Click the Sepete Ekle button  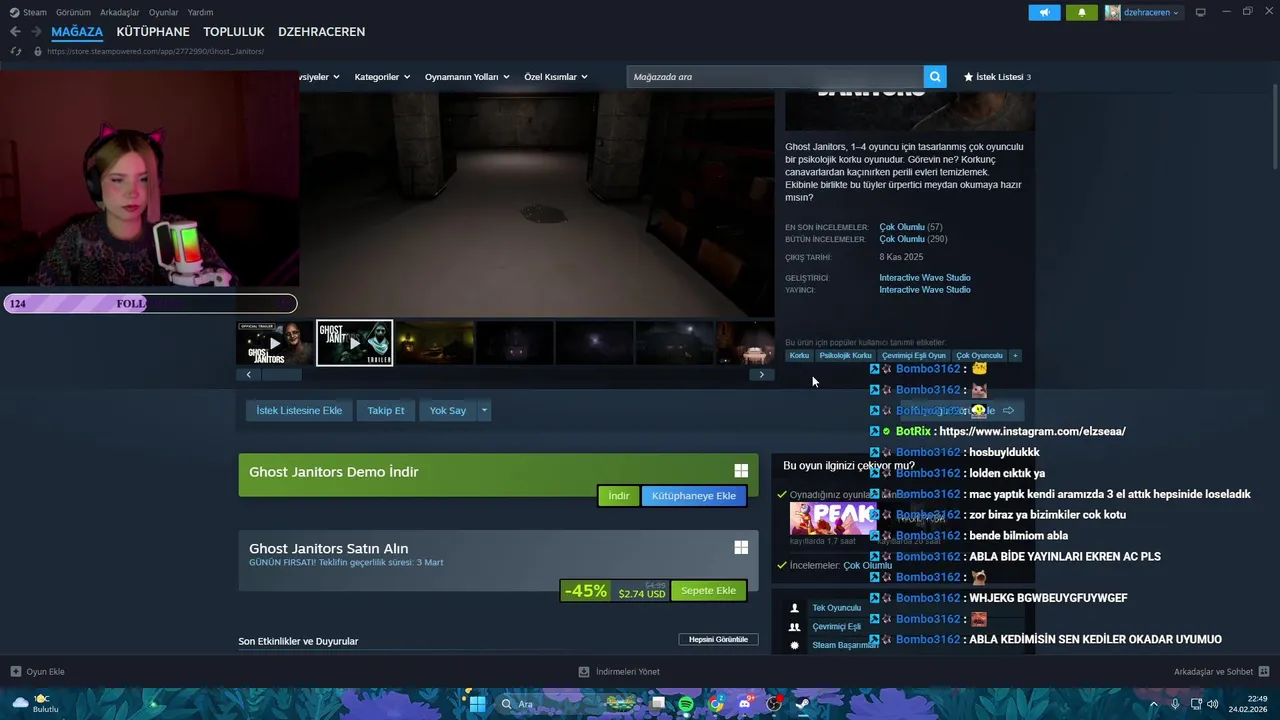click(708, 590)
